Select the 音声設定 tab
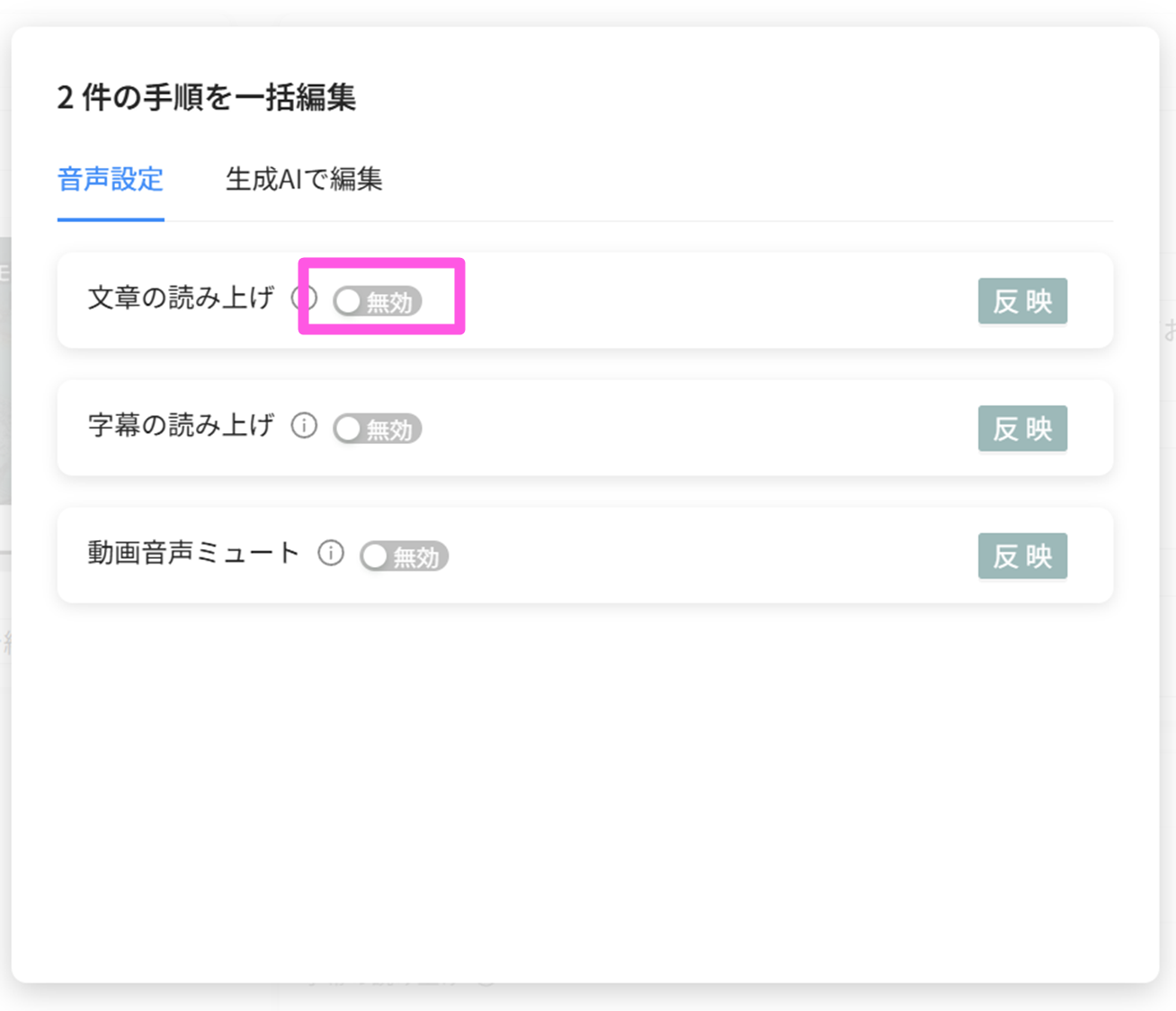Image resolution: width=1176 pixels, height=1011 pixels. tap(111, 180)
